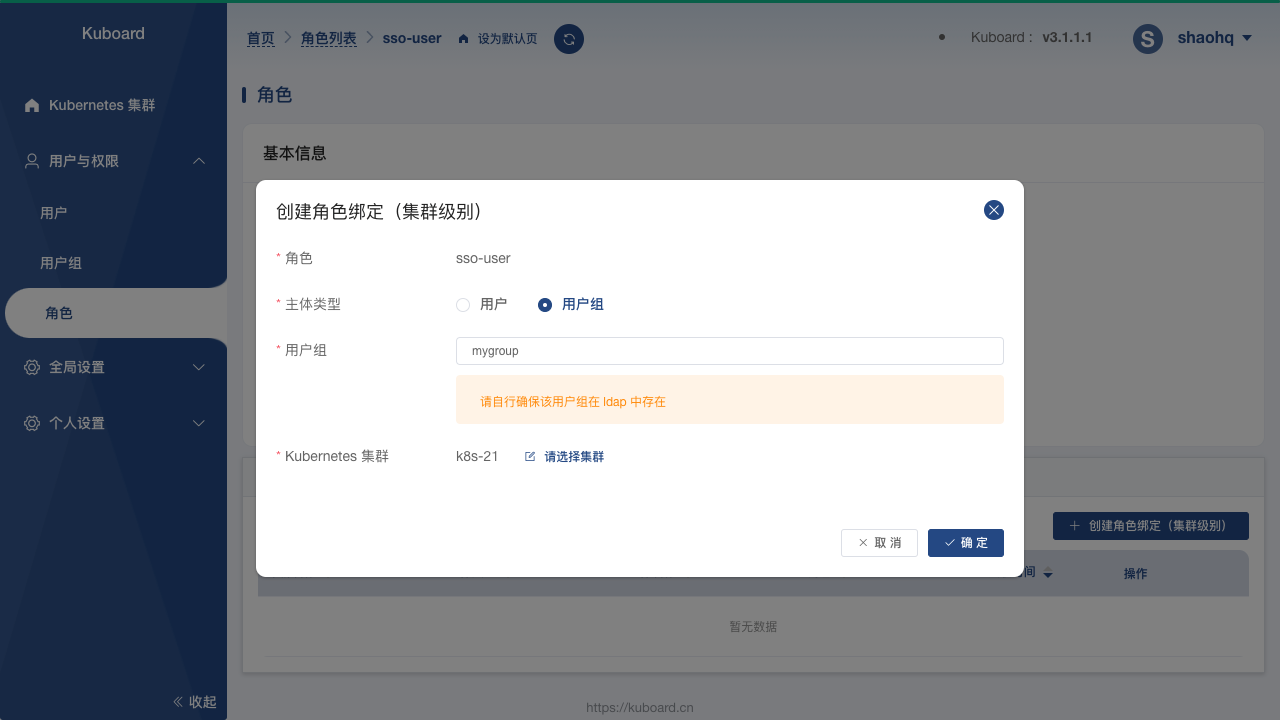This screenshot has width=1280, height=720.
Task: Expand the 全局设置 menu section
Action: [199, 367]
